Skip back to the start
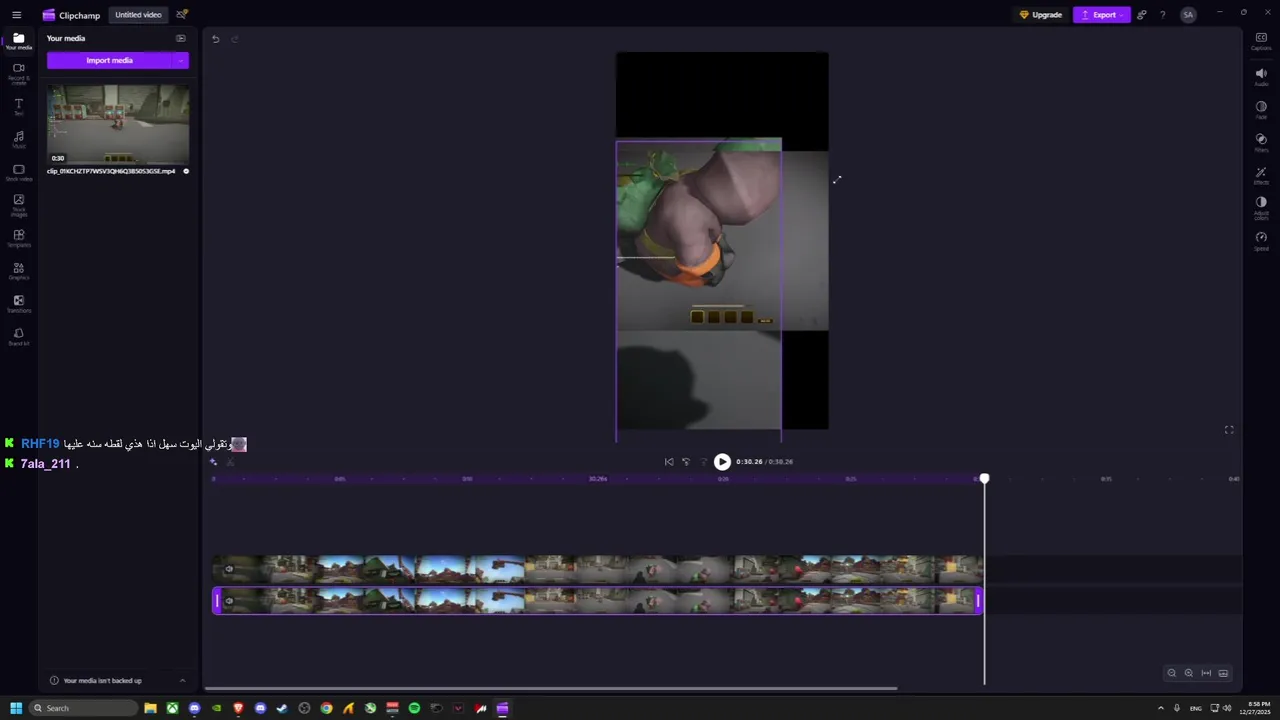1280x720 pixels. pyautogui.click(x=669, y=462)
